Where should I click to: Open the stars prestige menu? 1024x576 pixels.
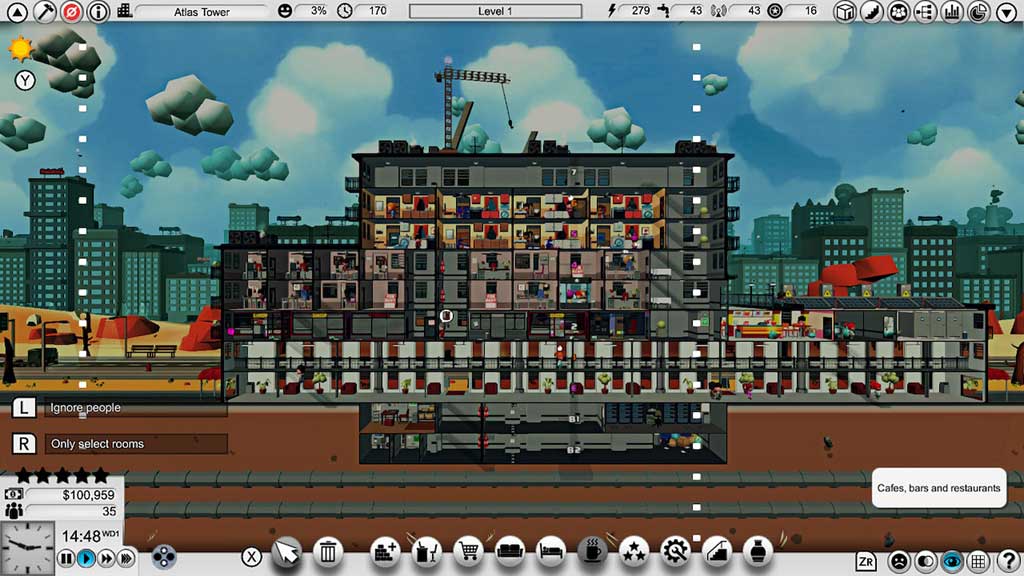point(634,552)
